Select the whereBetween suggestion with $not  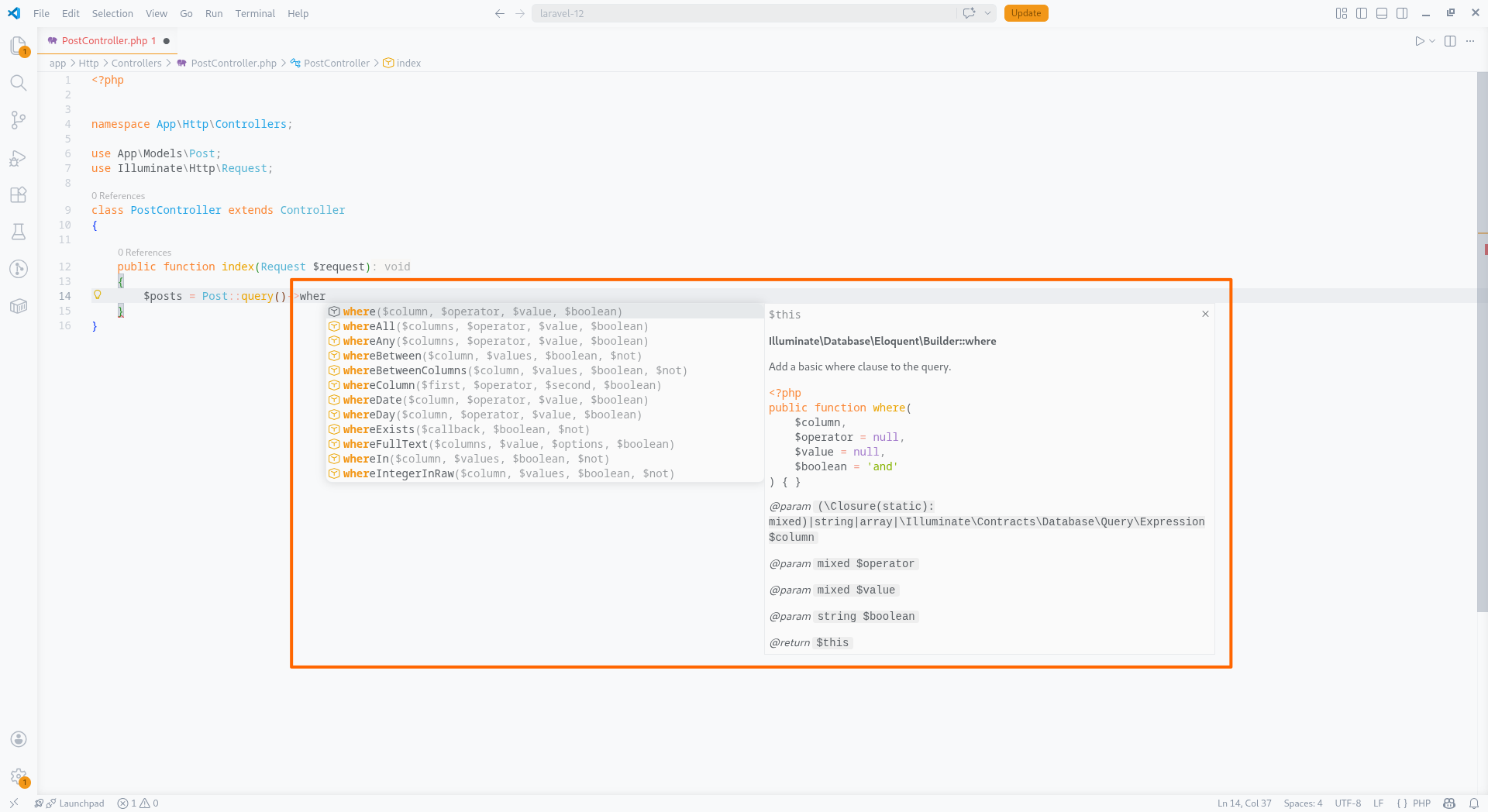(544, 356)
